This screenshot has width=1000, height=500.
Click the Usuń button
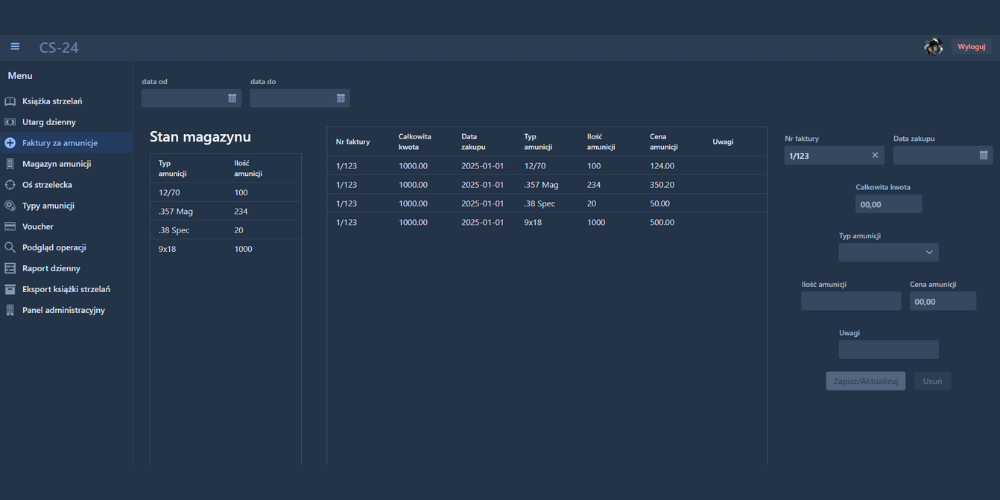(x=932, y=381)
